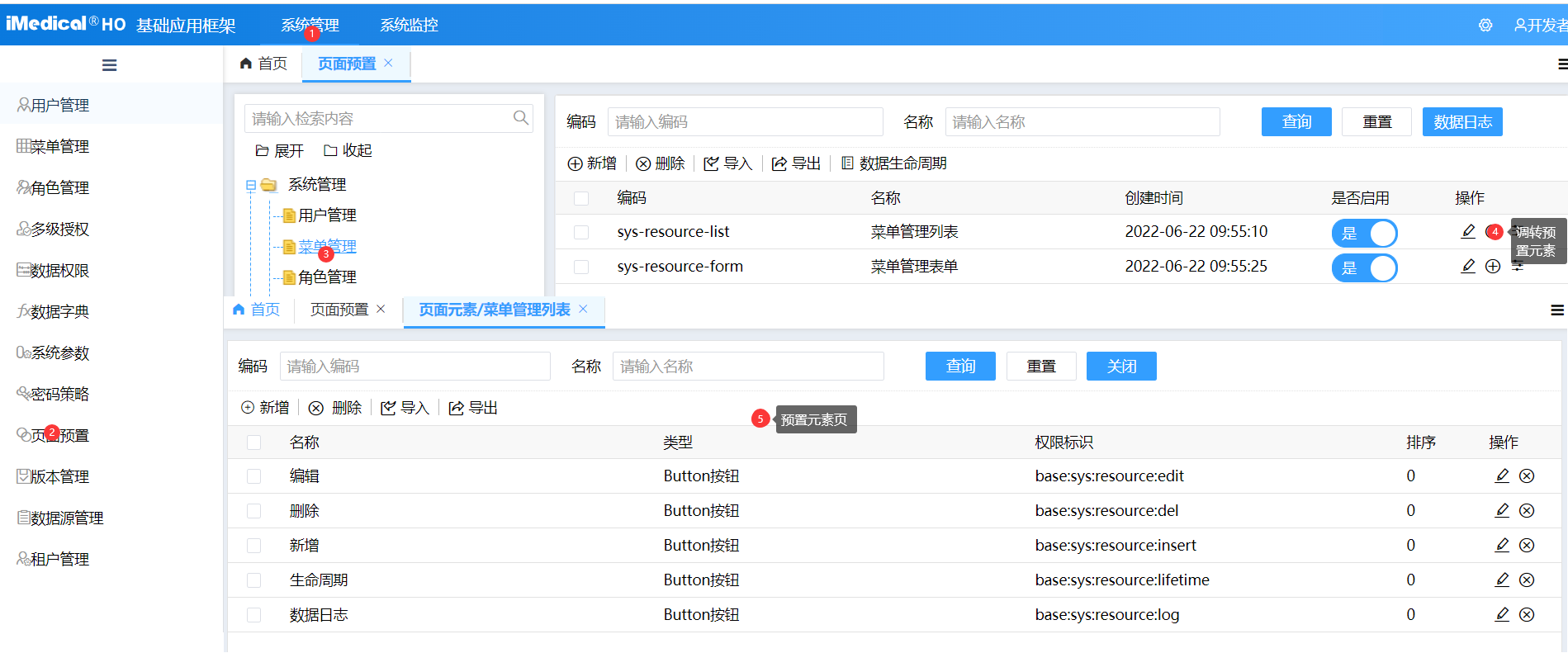Check the 数据日志 row checkbox
This screenshot has height=653, width=1568.
pos(254,615)
